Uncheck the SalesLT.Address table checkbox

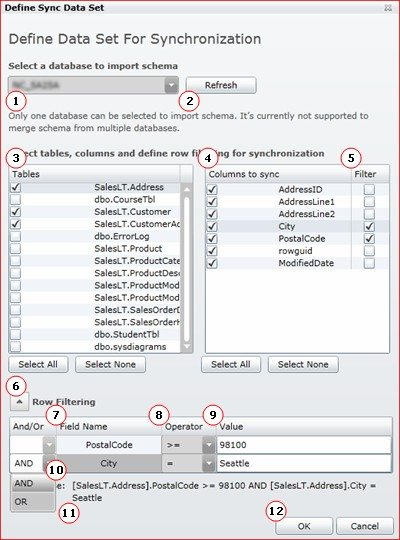(x=16, y=187)
